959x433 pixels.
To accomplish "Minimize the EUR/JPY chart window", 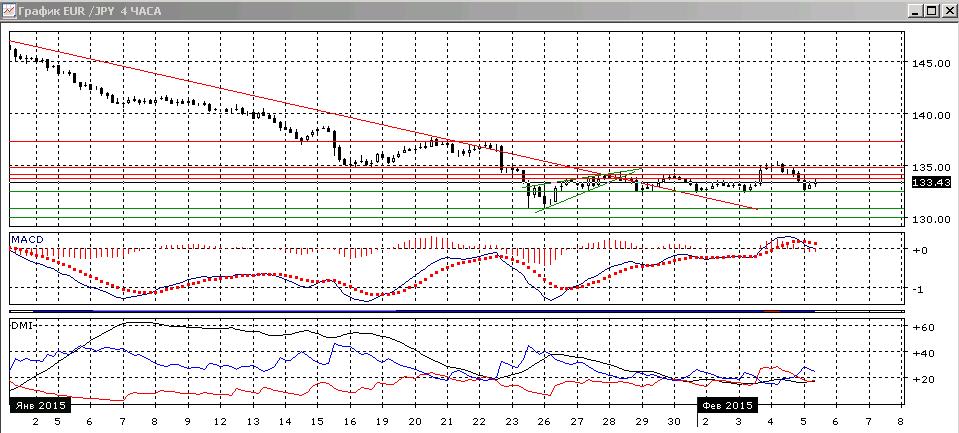I will pyautogui.click(x=915, y=11).
